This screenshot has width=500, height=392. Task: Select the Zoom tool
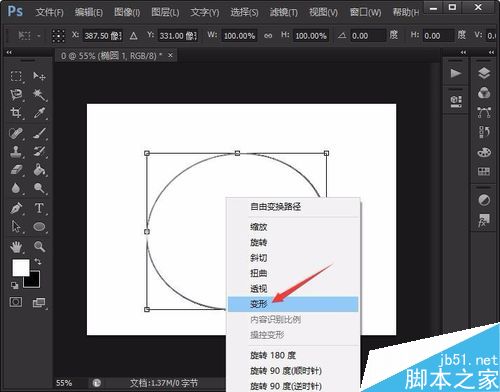pyautogui.click(x=39, y=247)
